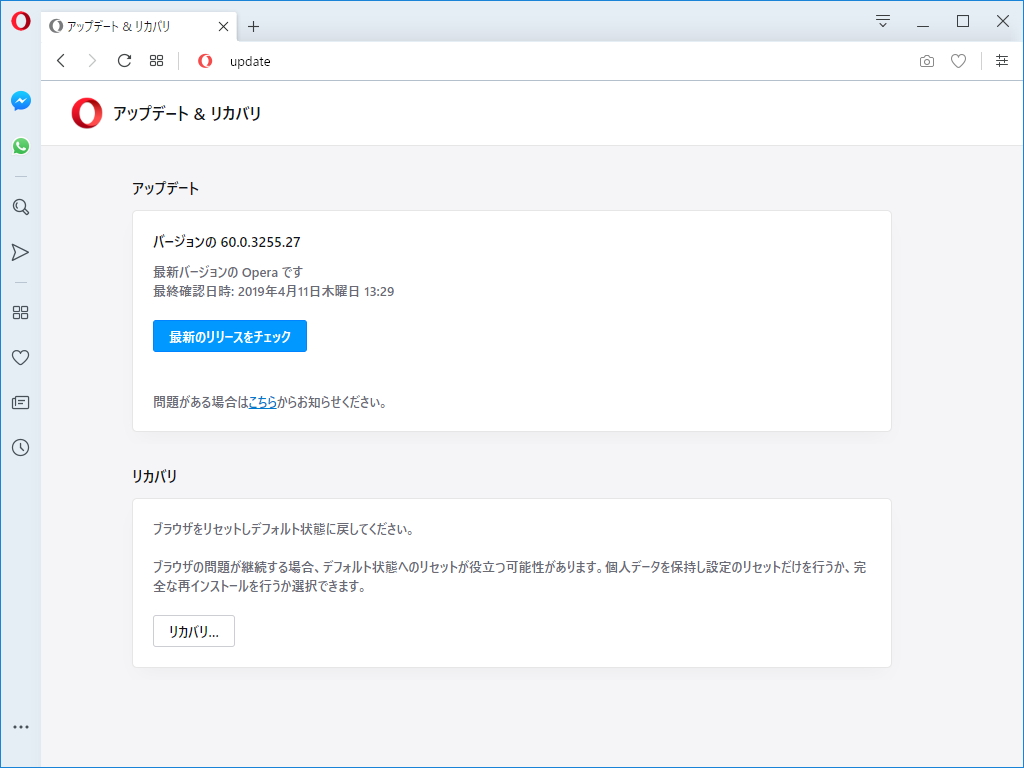Image resolution: width=1024 pixels, height=768 pixels.
Task: Open the personal news feed icon
Action: 20,402
